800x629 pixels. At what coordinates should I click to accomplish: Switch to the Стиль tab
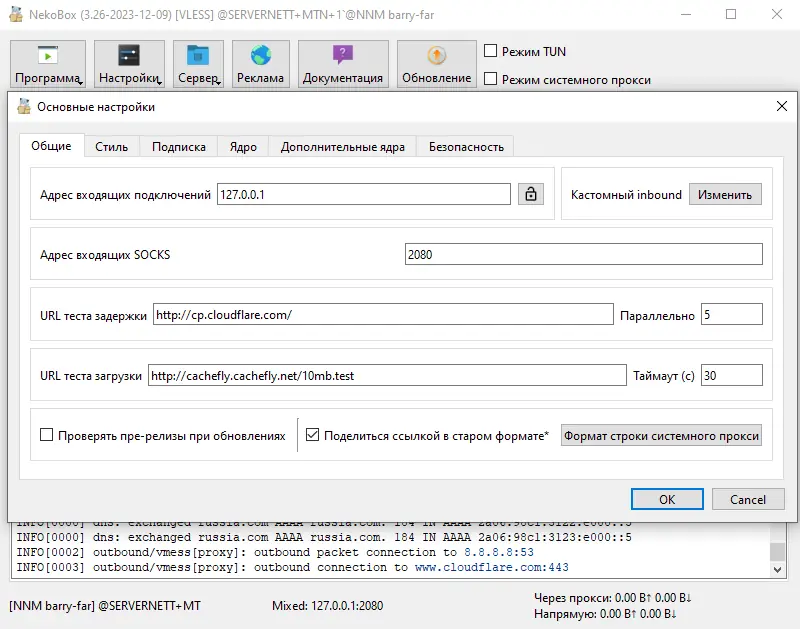[x=112, y=147]
